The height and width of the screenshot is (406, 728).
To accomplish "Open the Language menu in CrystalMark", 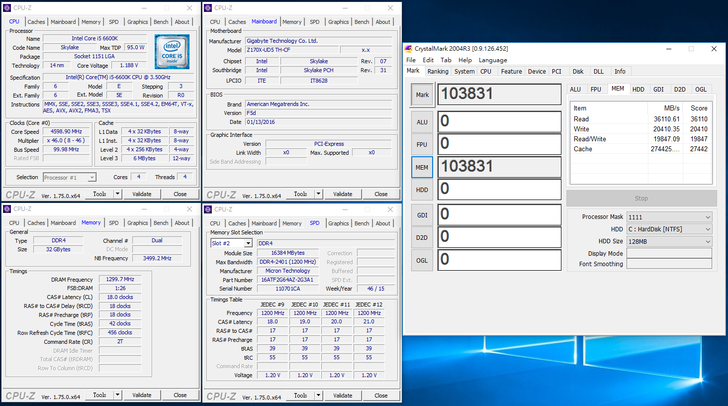I will point(494,60).
